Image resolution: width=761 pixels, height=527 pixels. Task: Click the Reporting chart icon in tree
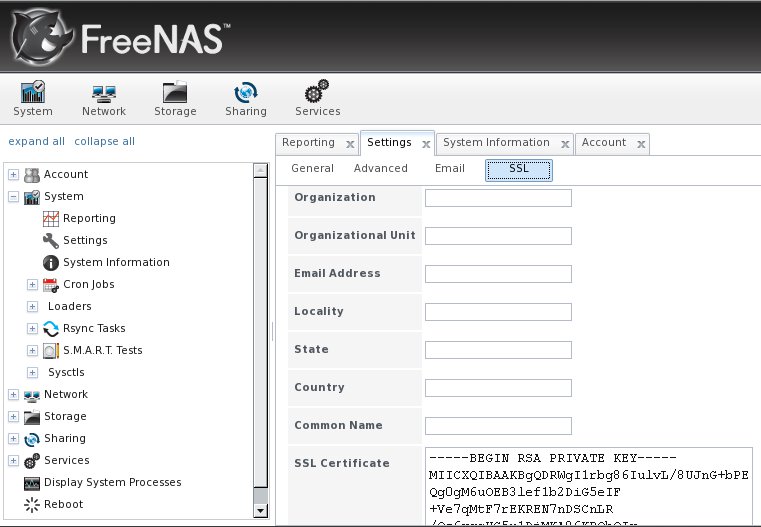tap(51, 218)
